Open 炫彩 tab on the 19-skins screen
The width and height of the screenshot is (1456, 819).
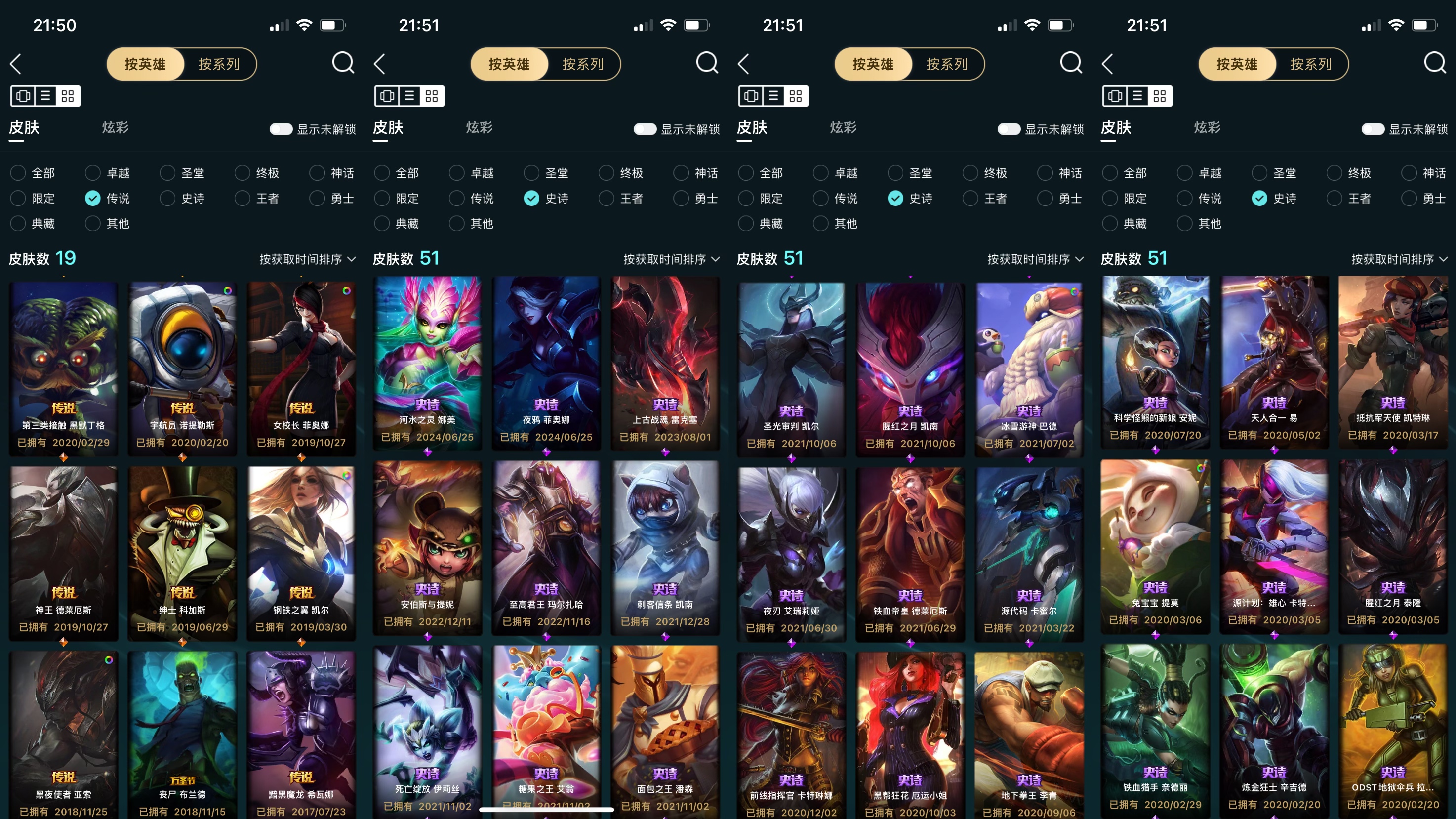(115, 128)
